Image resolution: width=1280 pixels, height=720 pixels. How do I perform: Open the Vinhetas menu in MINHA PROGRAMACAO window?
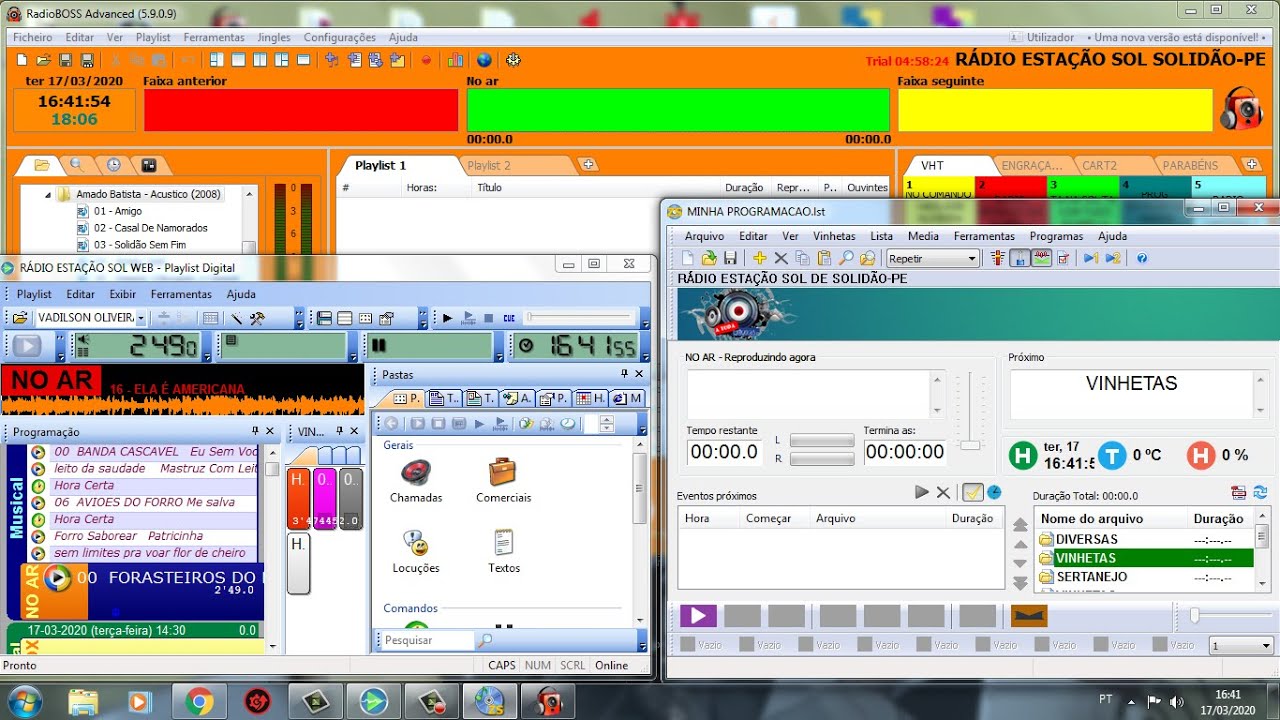point(834,236)
